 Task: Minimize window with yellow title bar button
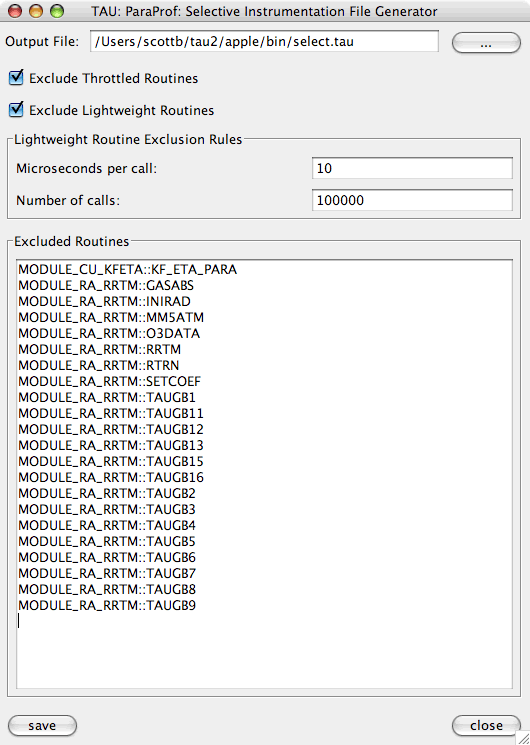click(36, 10)
